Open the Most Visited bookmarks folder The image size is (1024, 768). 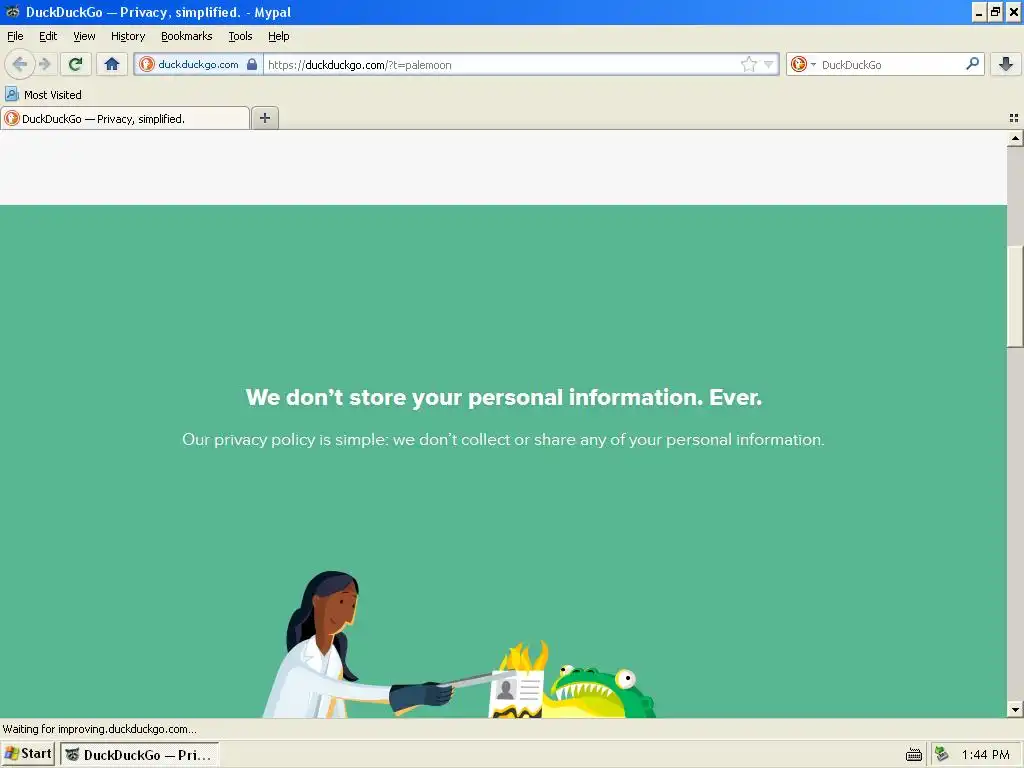[44, 95]
